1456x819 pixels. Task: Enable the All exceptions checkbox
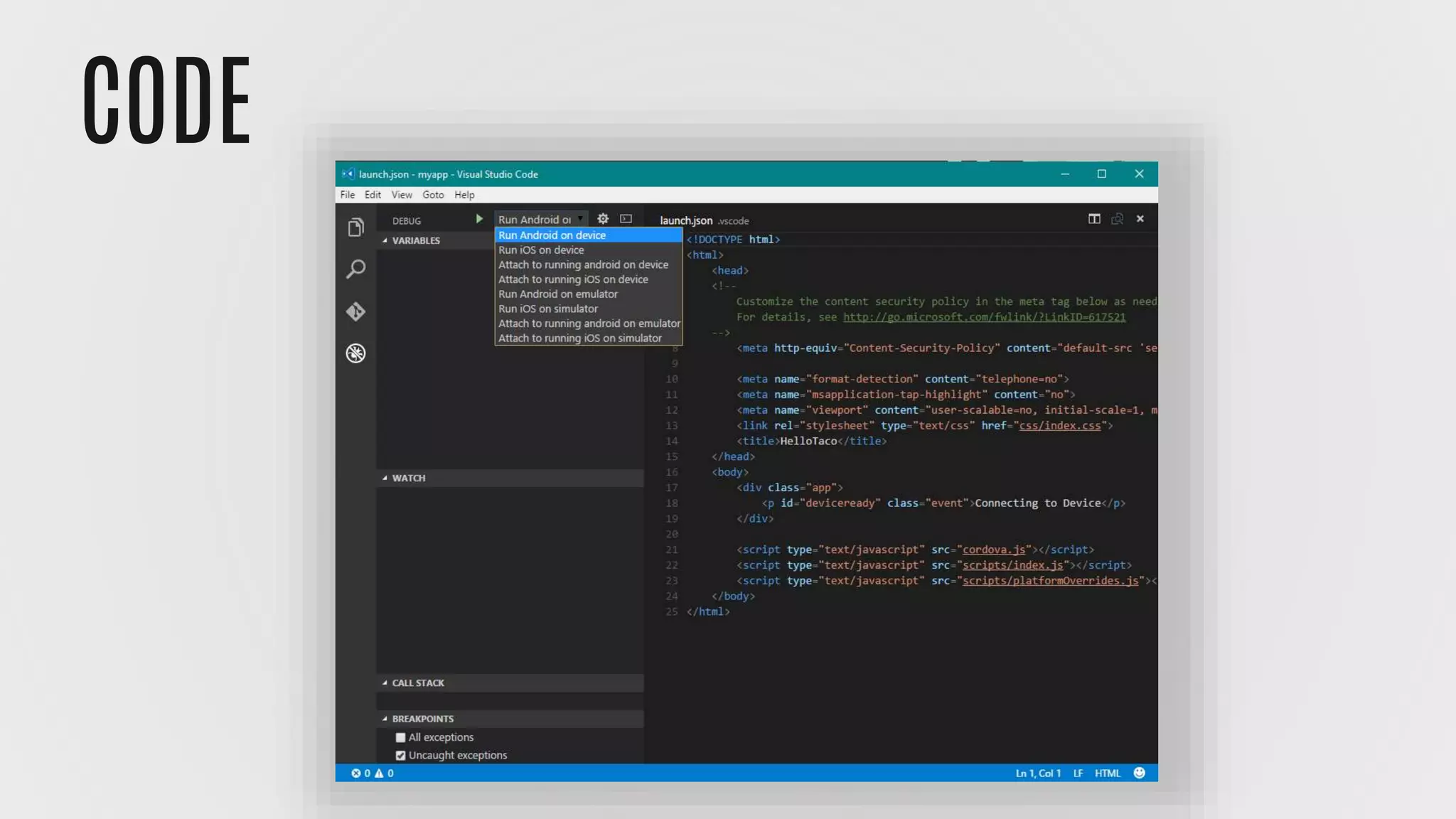pyautogui.click(x=400, y=738)
